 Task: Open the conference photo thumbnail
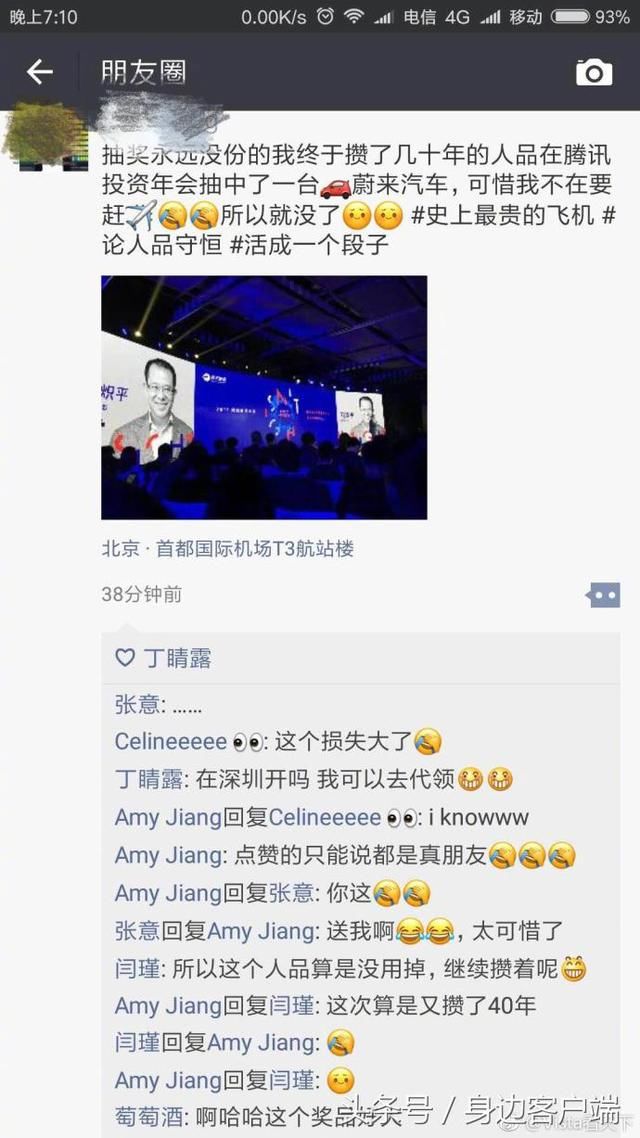click(x=264, y=397)
